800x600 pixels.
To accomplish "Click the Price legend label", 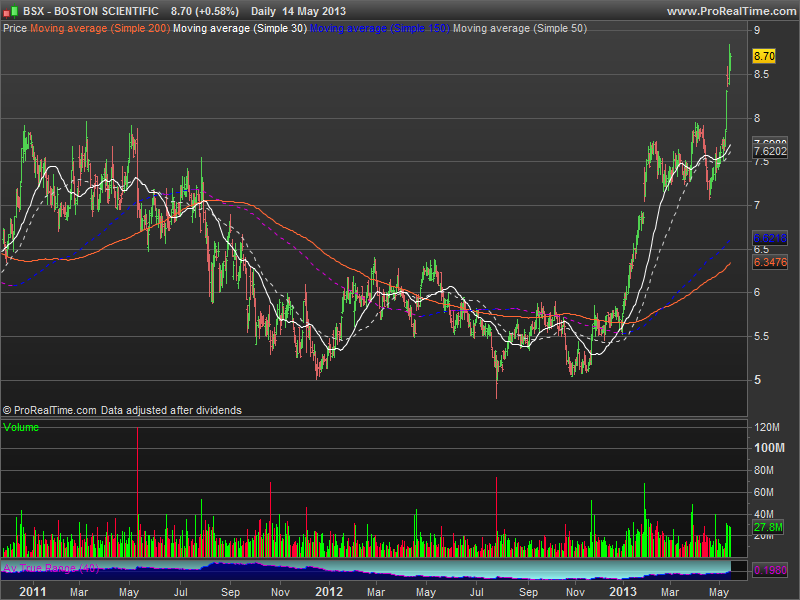I will point(15,29).
